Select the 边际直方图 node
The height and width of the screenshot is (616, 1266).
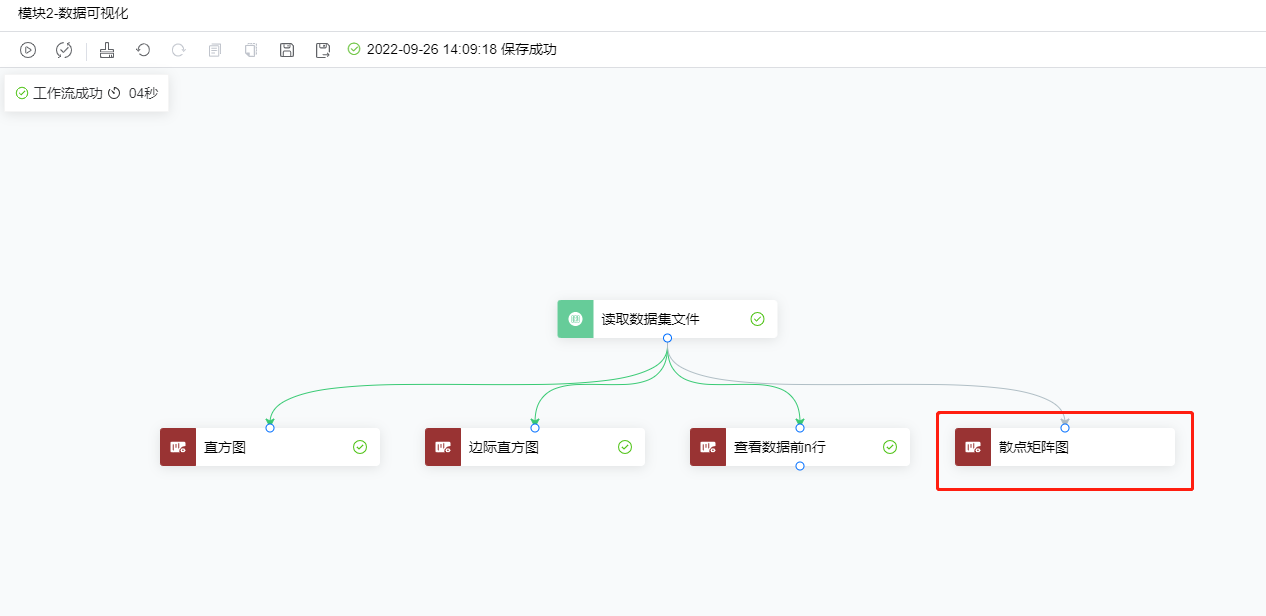(535, 447)
